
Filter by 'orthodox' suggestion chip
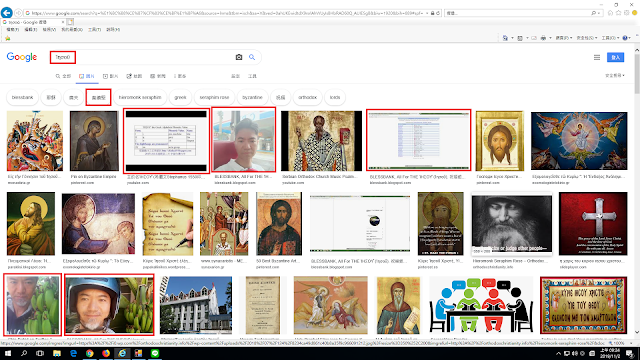point(307,98)
